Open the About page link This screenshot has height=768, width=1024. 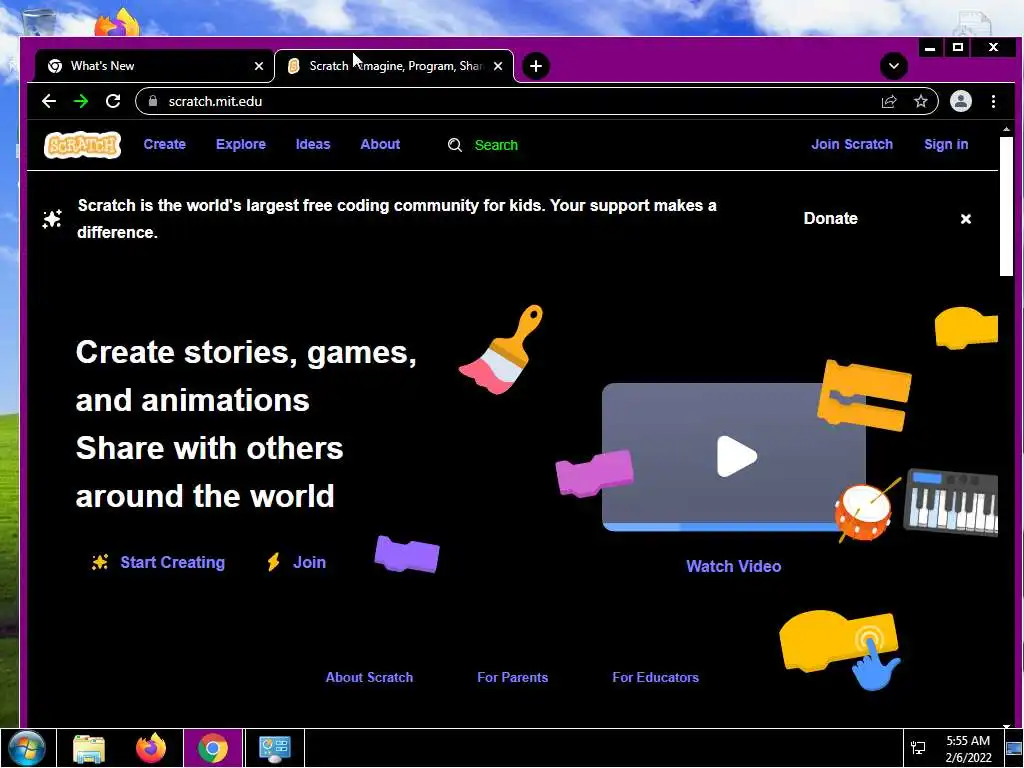click(380, 144)
